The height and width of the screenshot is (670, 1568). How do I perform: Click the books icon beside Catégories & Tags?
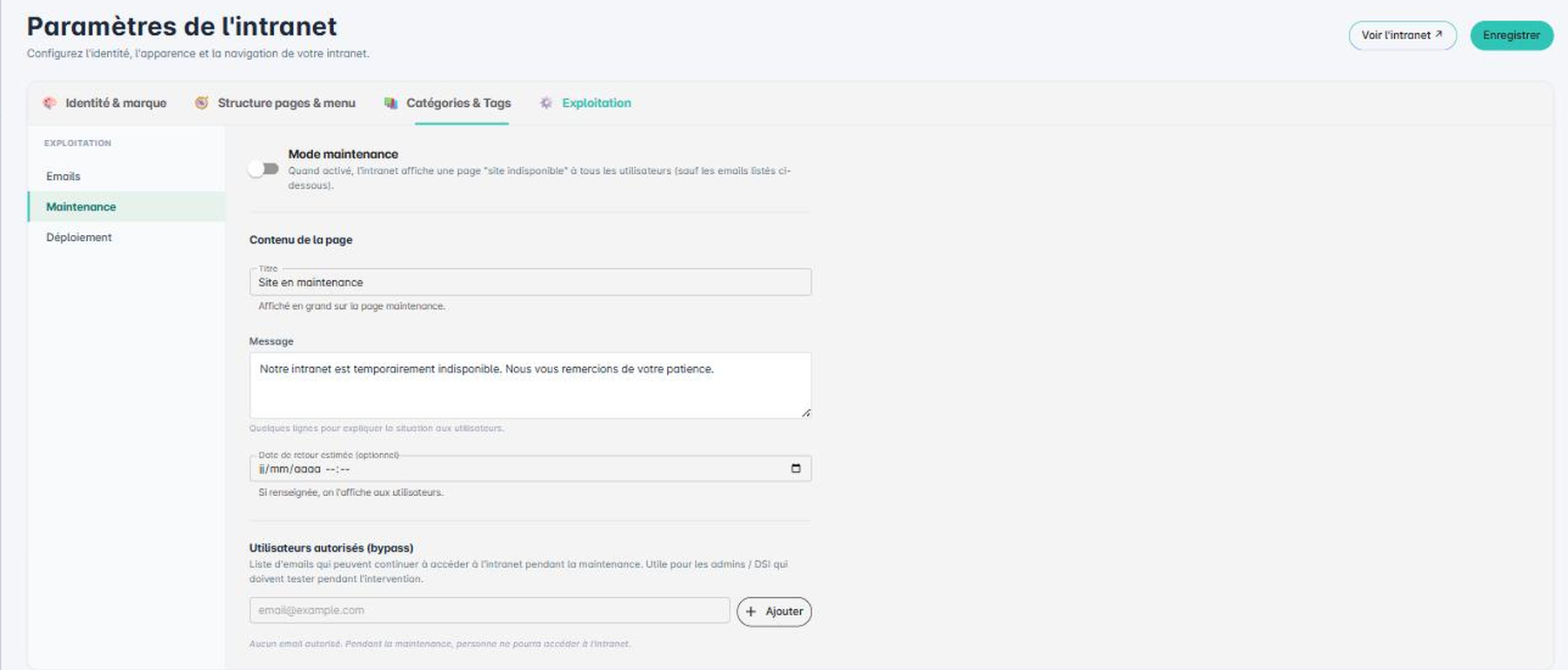click(x=391, y=103)
